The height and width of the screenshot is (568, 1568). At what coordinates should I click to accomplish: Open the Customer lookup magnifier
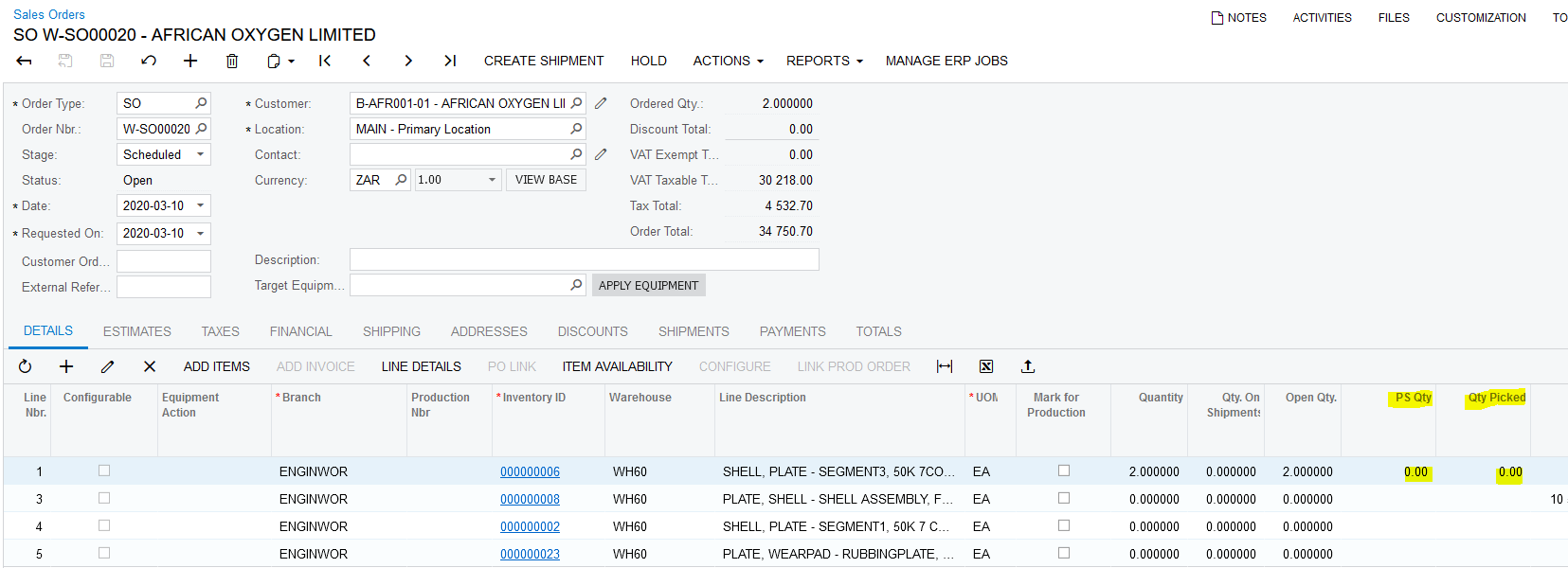point(576,103)
